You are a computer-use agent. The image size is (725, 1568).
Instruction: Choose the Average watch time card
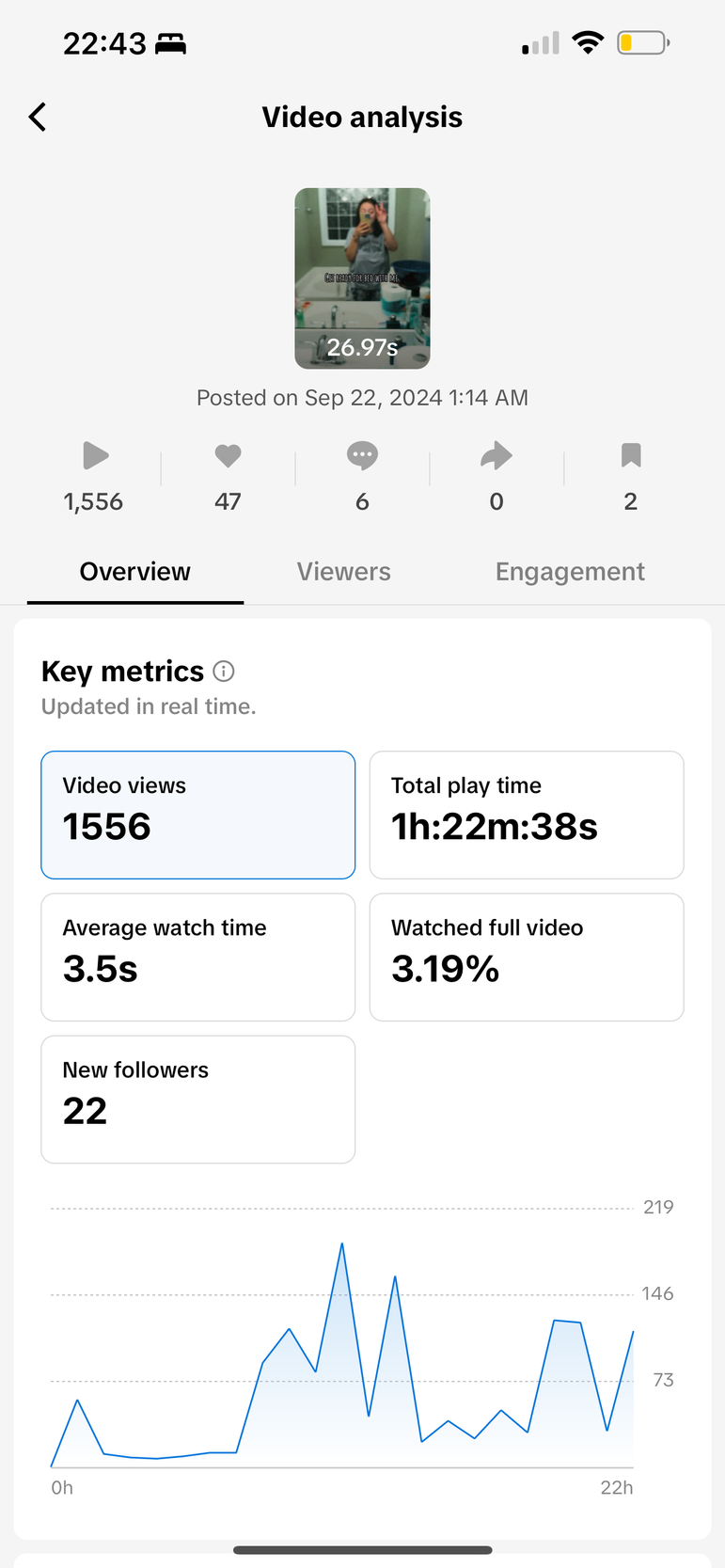click(198, 957)
